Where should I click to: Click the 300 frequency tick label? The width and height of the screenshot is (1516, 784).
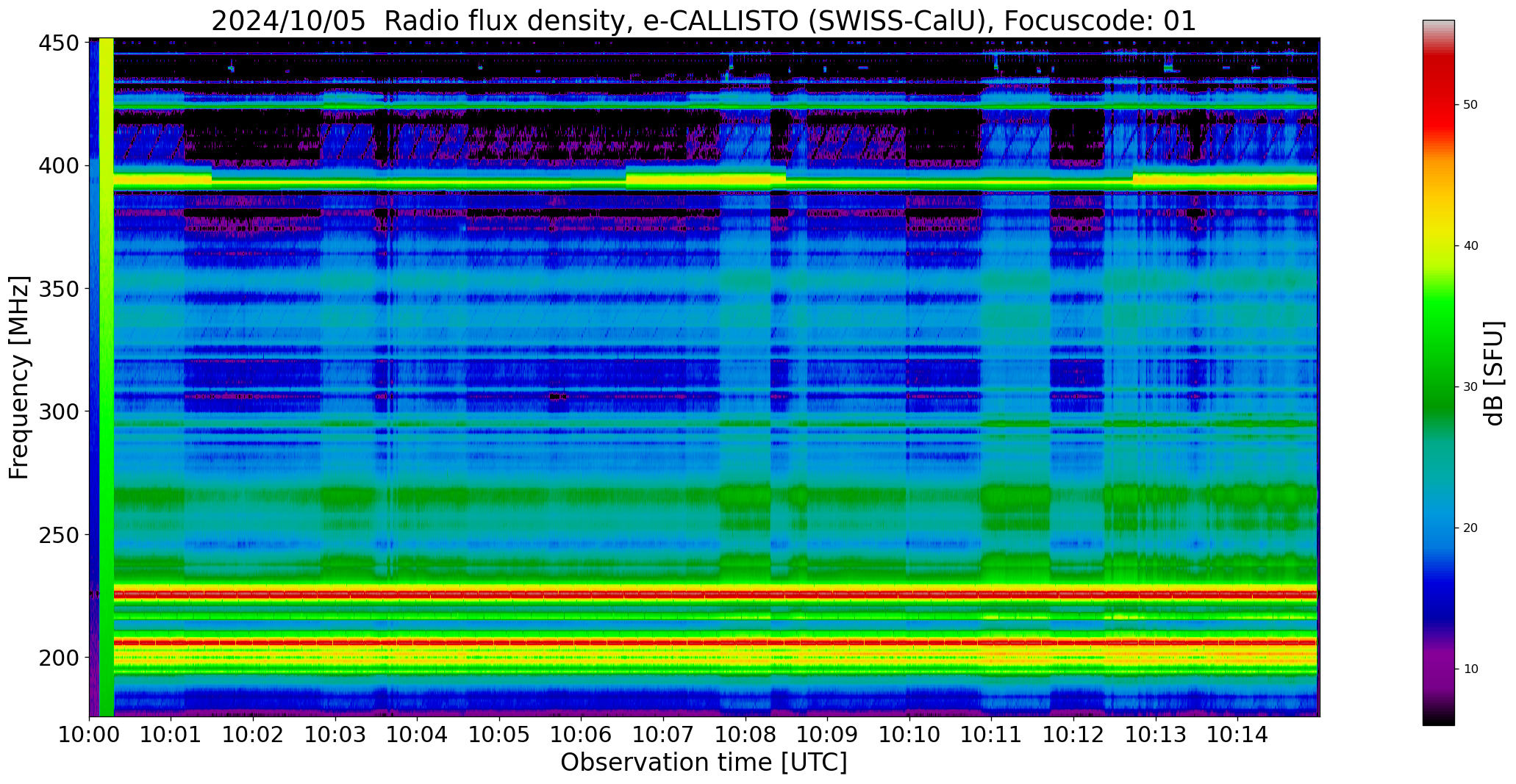click(x=59, y=411)
